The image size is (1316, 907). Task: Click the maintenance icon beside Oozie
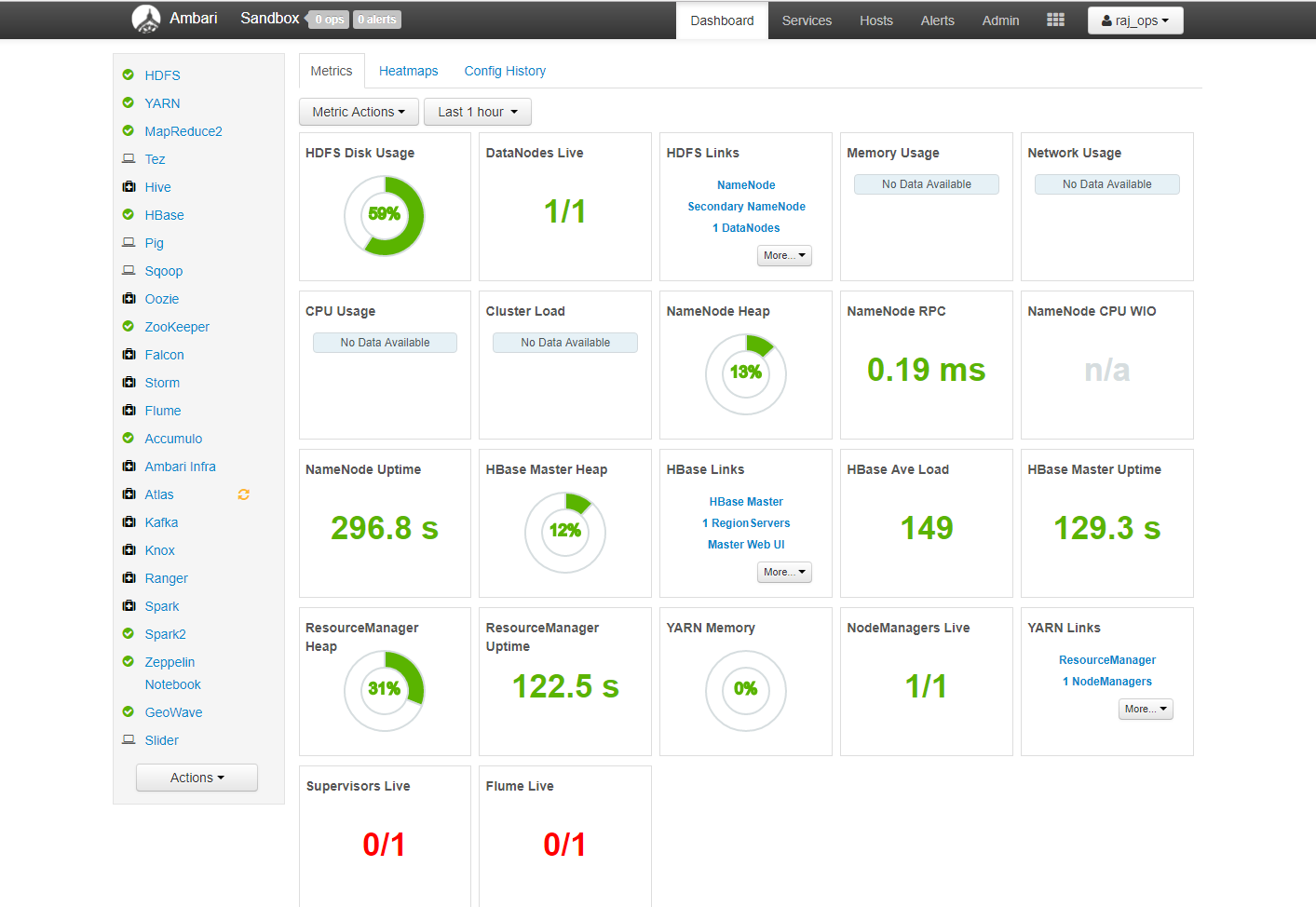(129, 298)
